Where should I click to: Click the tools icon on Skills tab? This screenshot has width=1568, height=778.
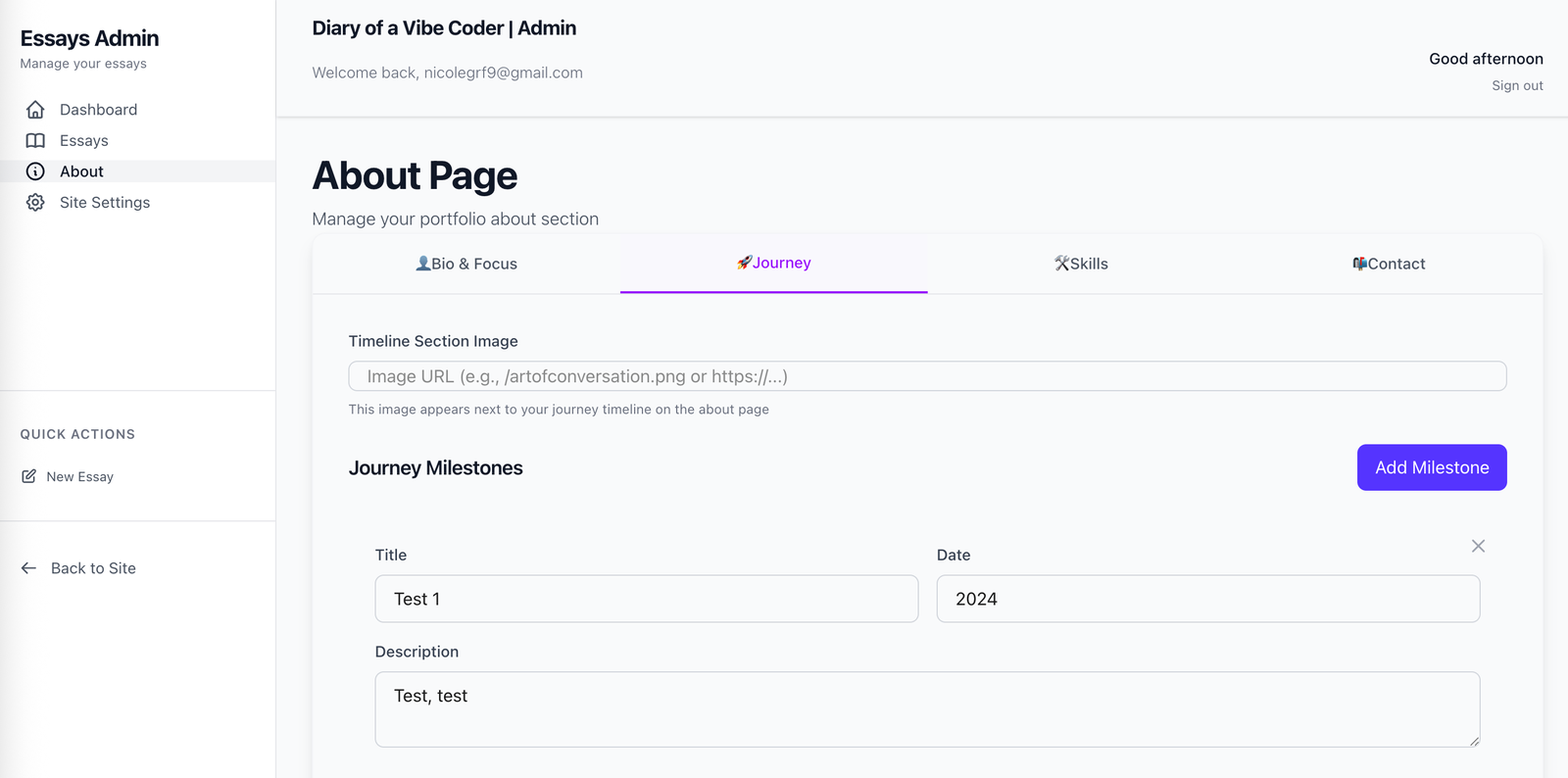[1061, 264]
